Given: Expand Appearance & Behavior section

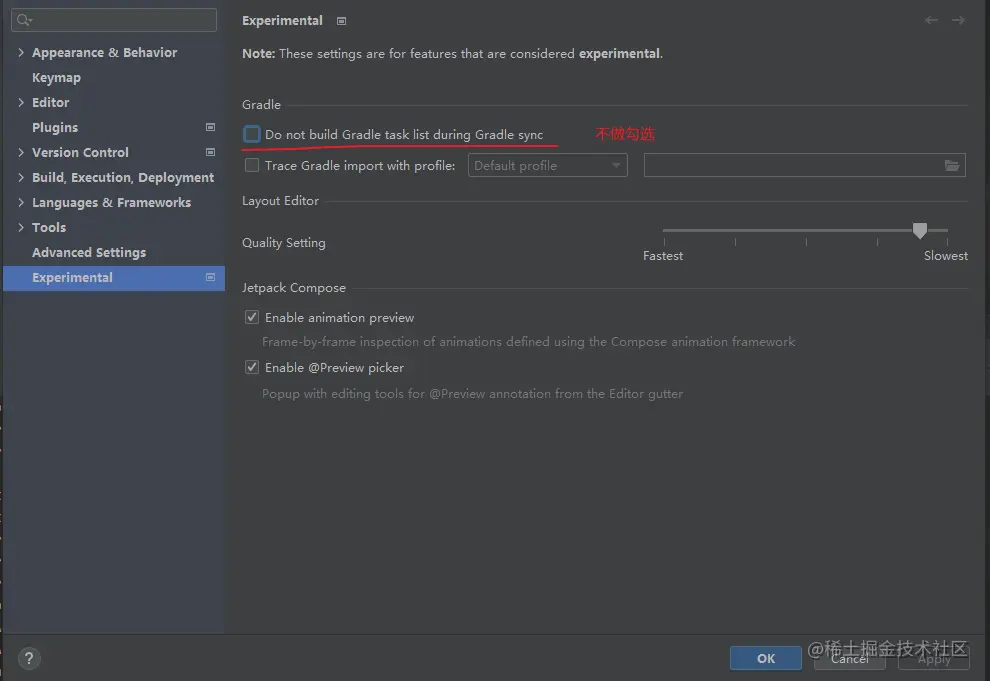Looking at the screenshot, I should tap(21, 52).
